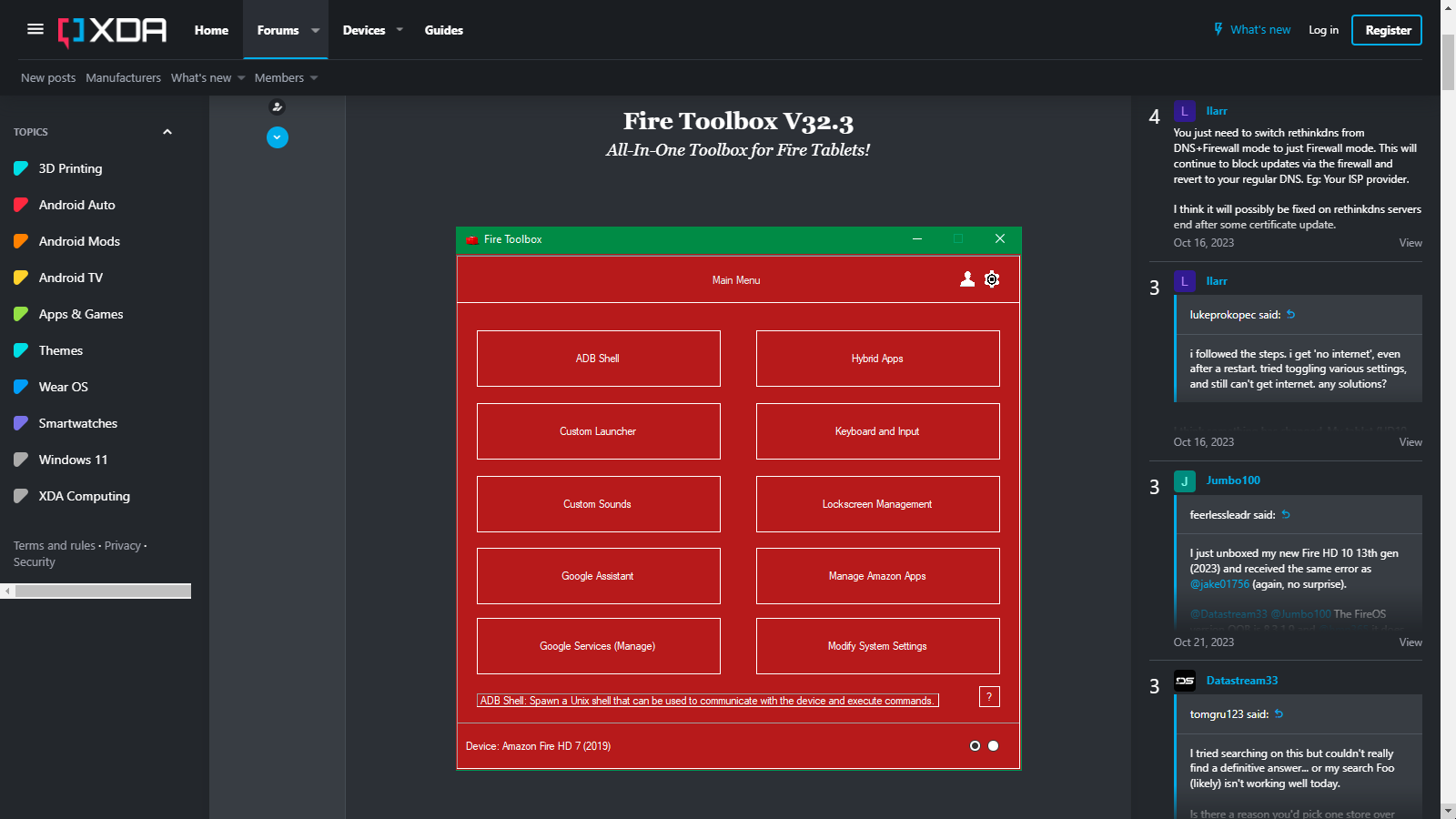Screen dimensions: 1456x819
Task: Expand the Forums dropdown arrow
Action: click(316, 30)
